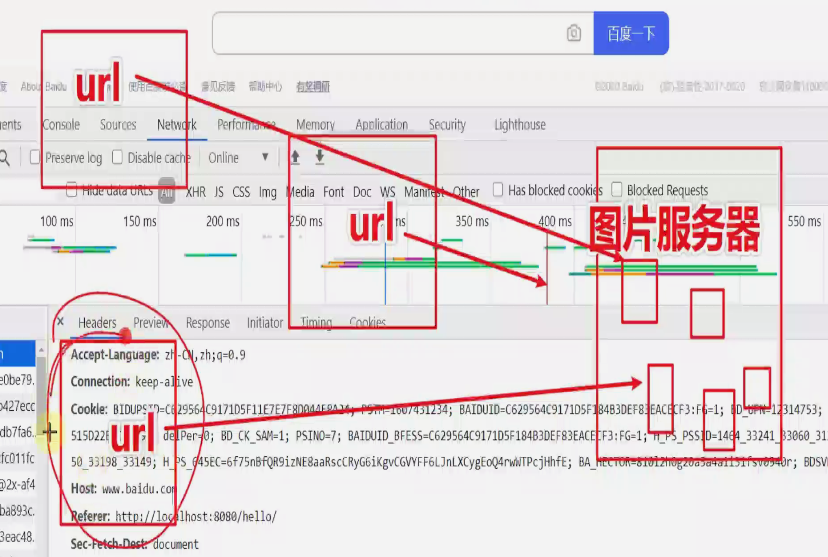The image size is (828, 557).
Task: Open the Response detail tab
Action: click(x=208, y=323)
